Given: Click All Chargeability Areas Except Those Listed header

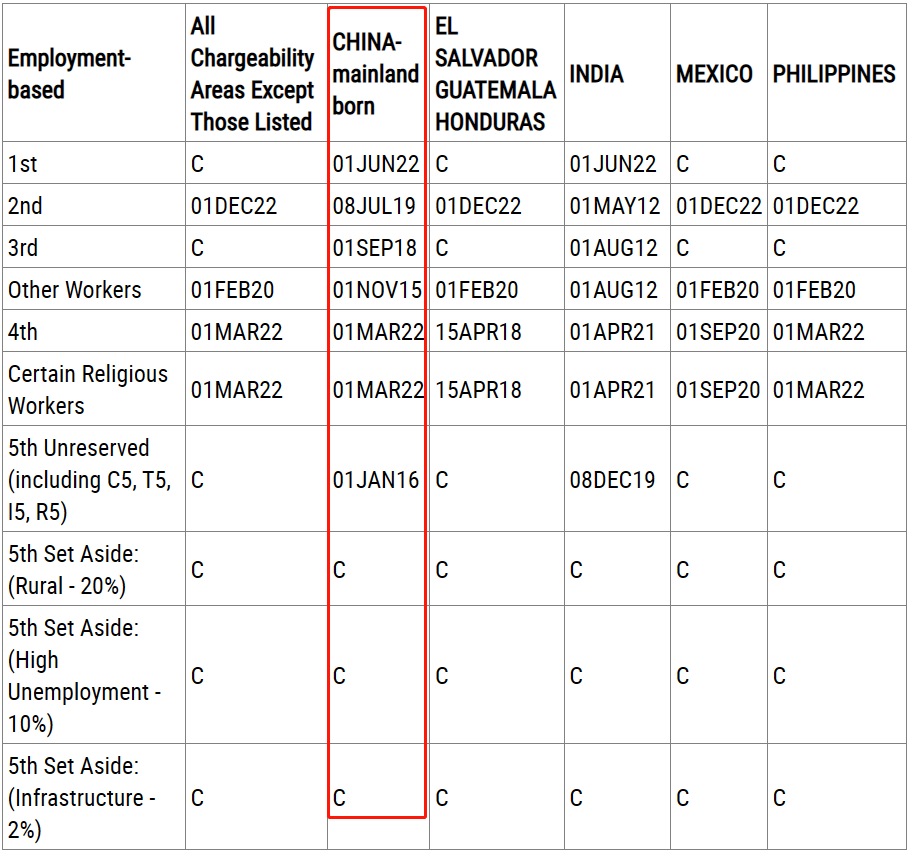Looking at the screenshot, I should point(252,74).
